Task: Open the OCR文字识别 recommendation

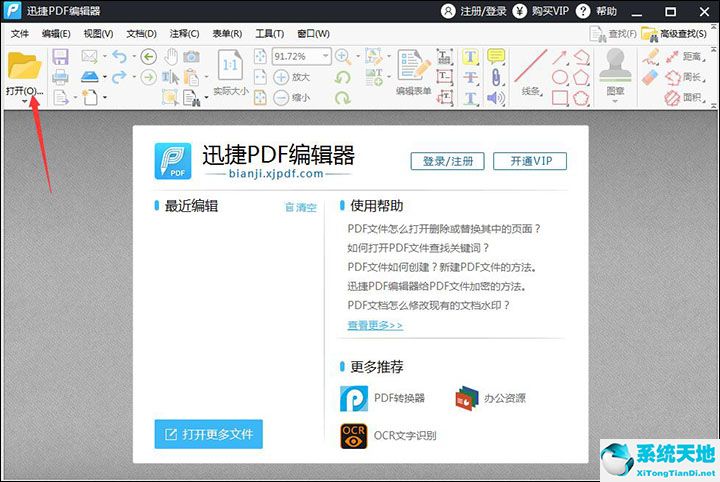Action: pyautogui.click(x=388, y=436)
